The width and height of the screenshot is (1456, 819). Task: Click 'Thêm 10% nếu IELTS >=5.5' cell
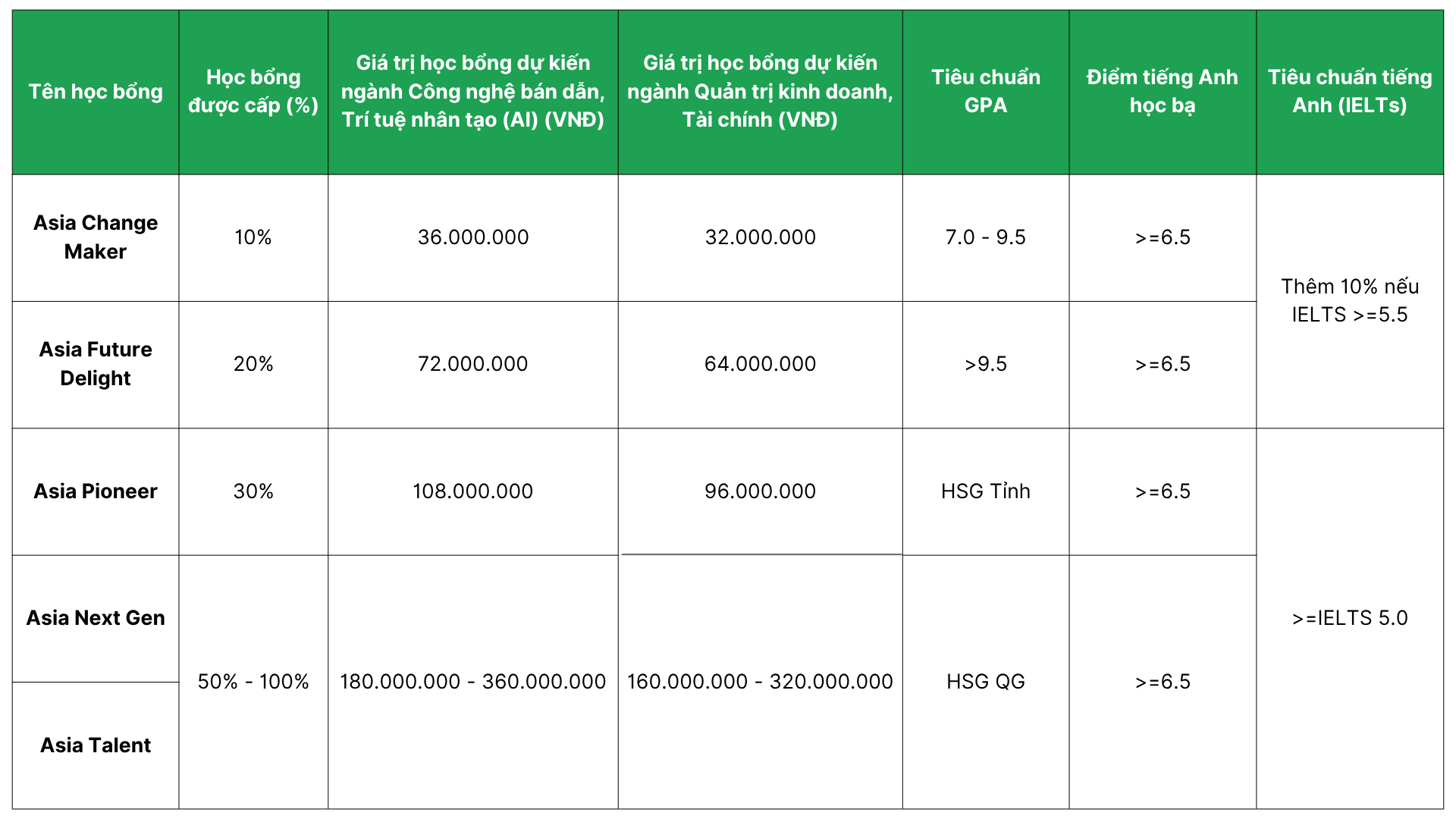tap(1350, 300)
